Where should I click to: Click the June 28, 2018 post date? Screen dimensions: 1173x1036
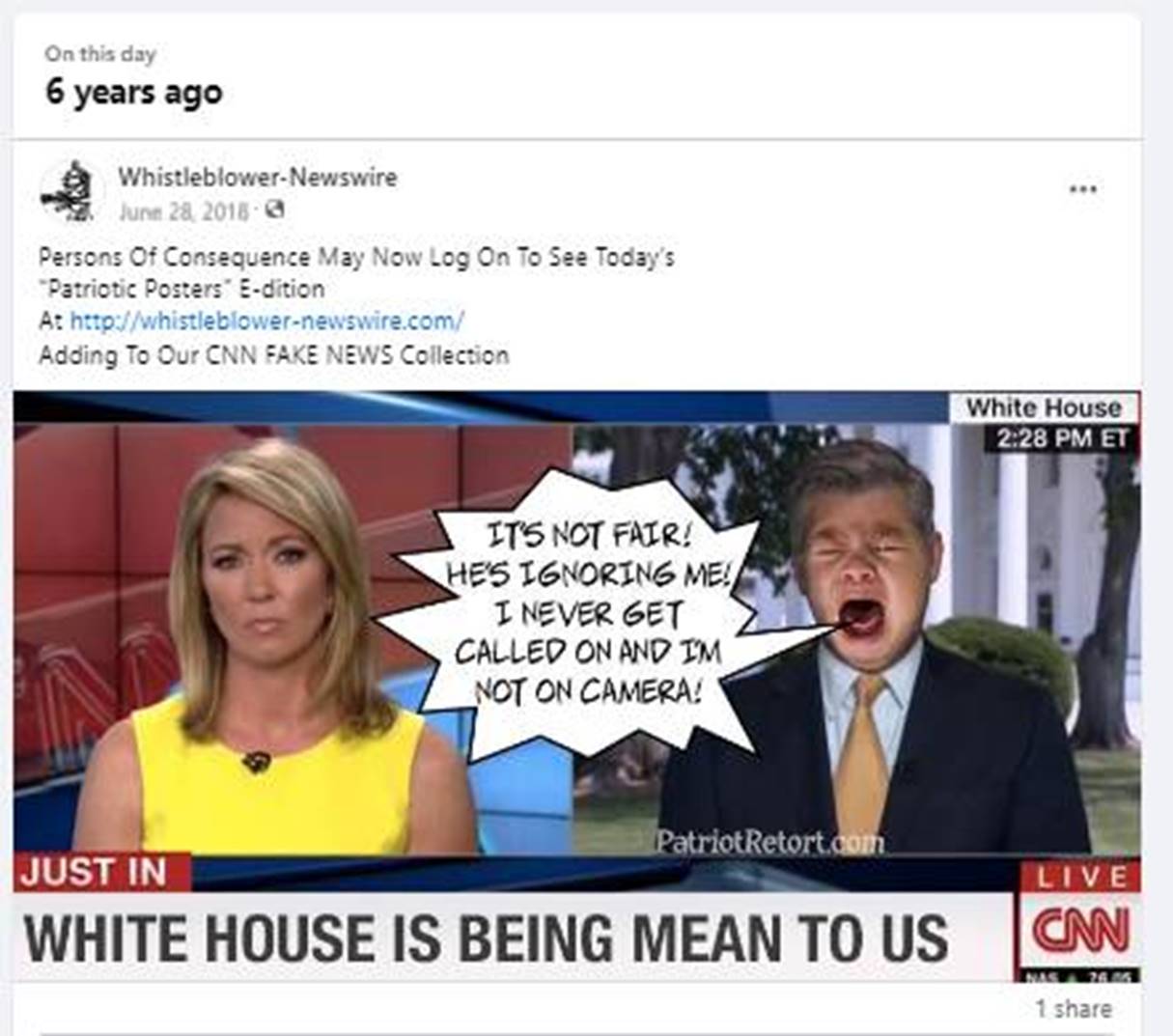pyautogui.click(x=183, y=210)
